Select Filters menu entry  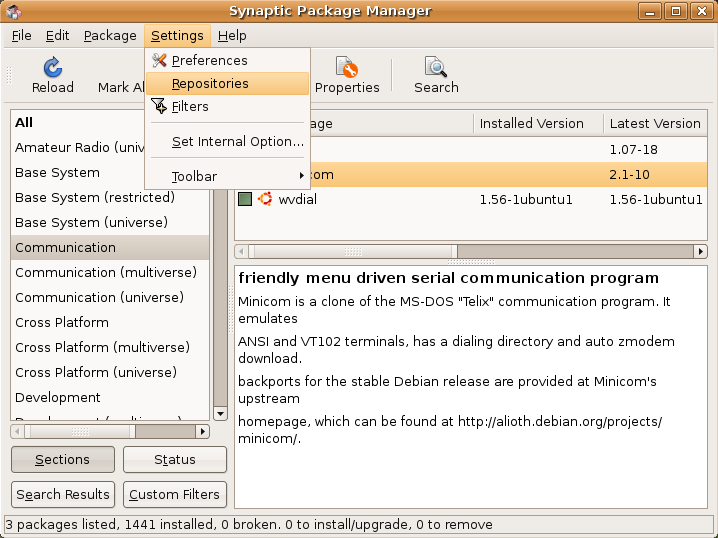[x=228, y=107]
